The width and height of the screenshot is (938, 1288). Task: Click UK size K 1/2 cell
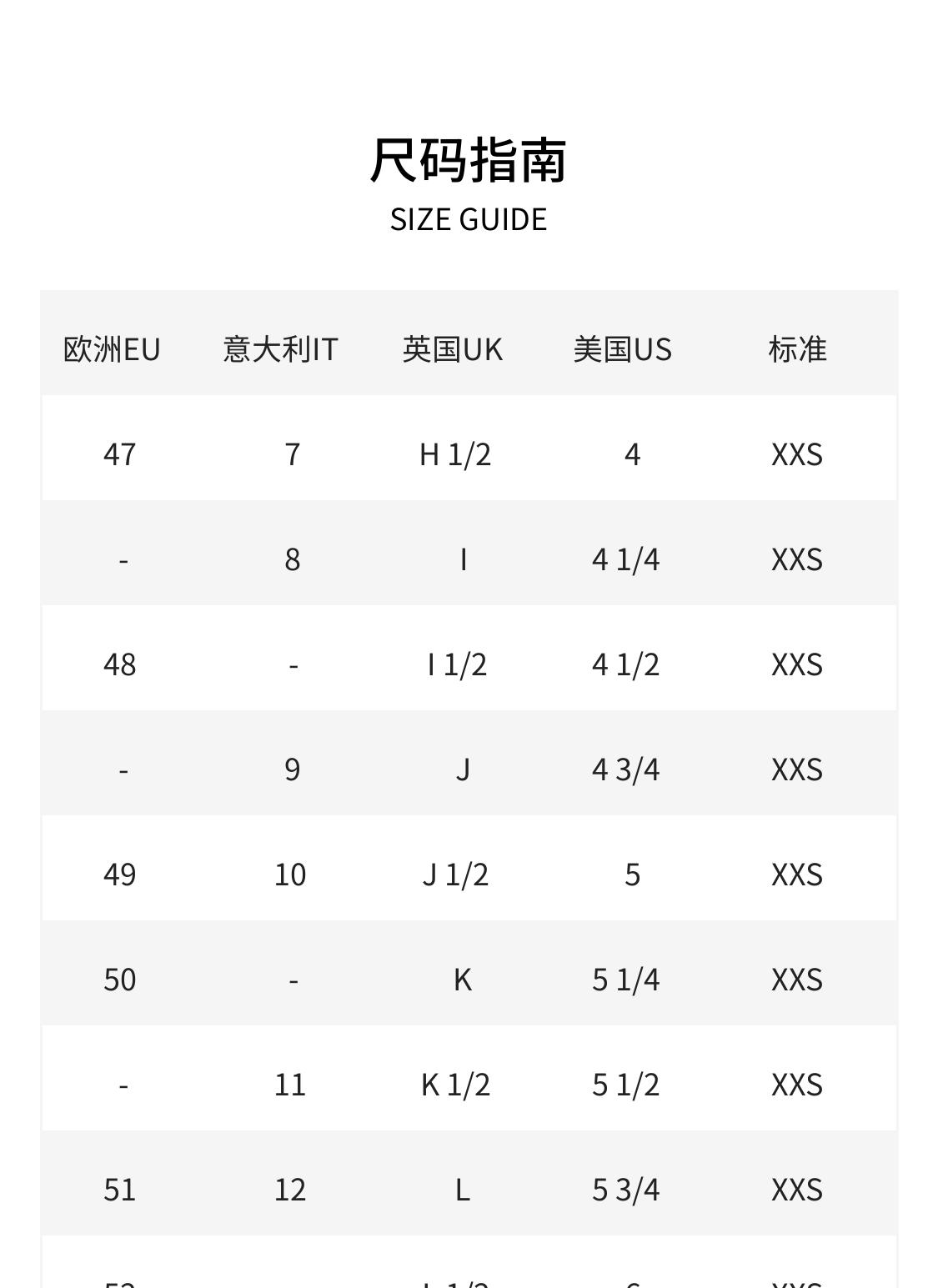coord(456,1085)
